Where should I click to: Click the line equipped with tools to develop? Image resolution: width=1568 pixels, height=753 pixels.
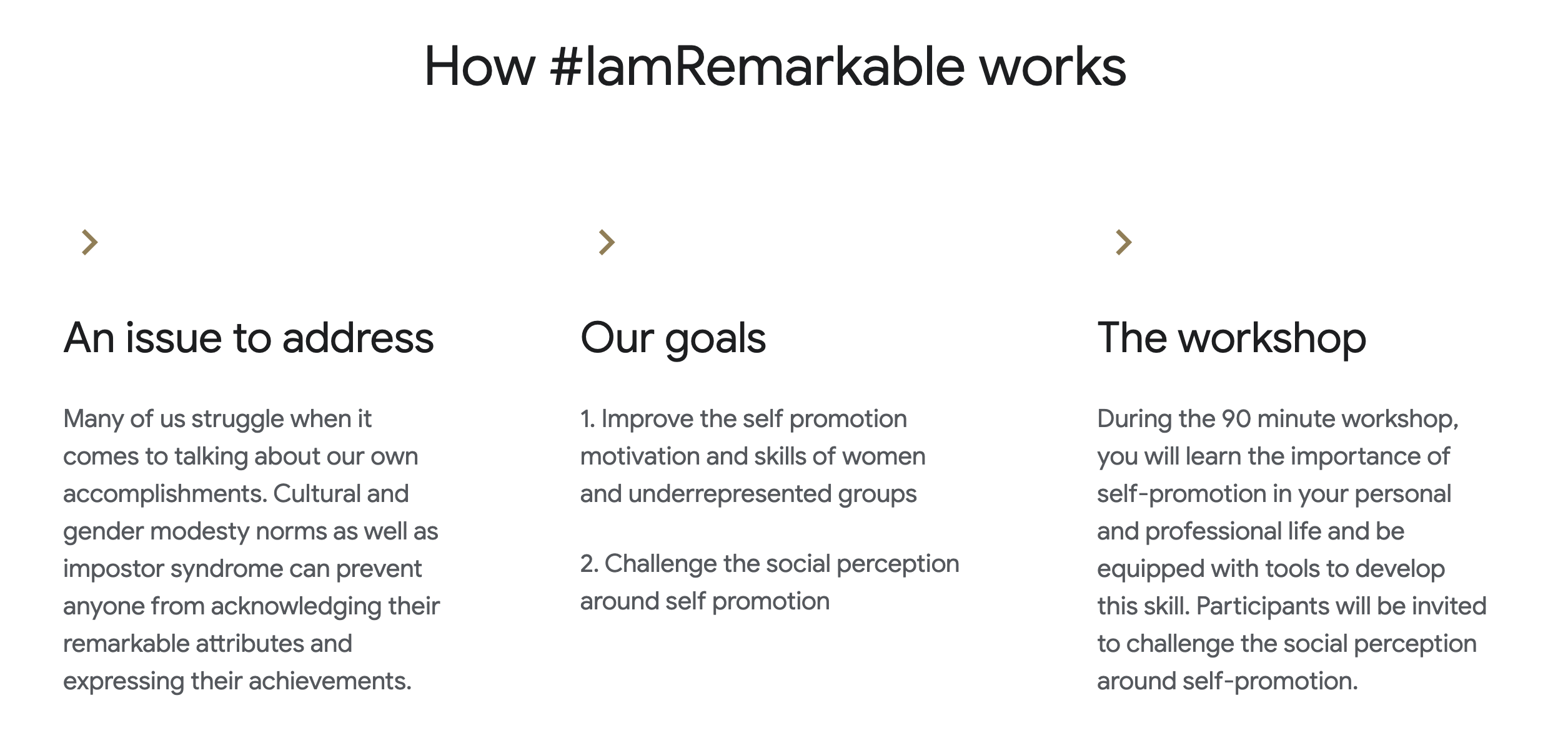tap(1271, 569)
